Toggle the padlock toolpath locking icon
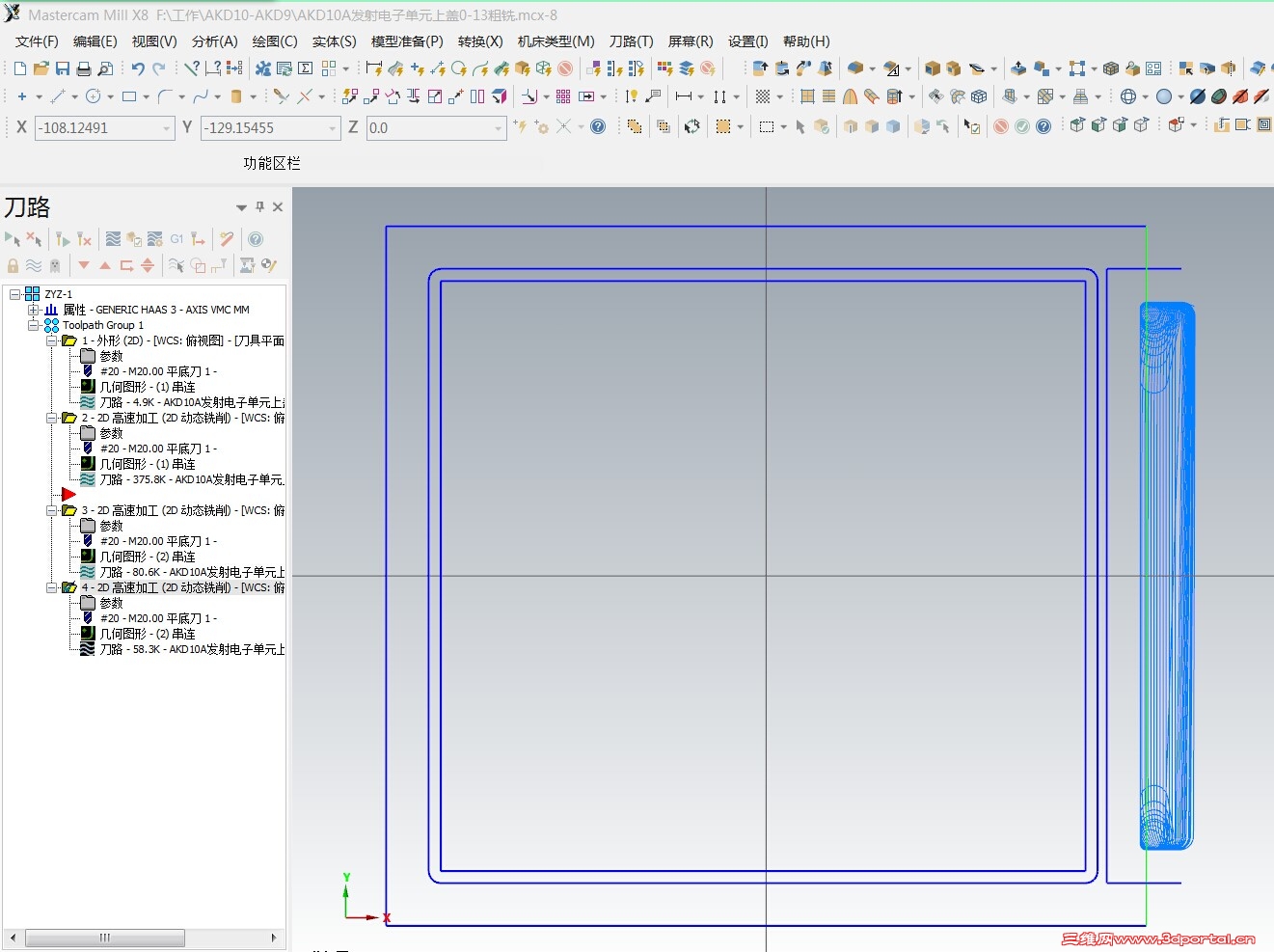 click(13, 265)
